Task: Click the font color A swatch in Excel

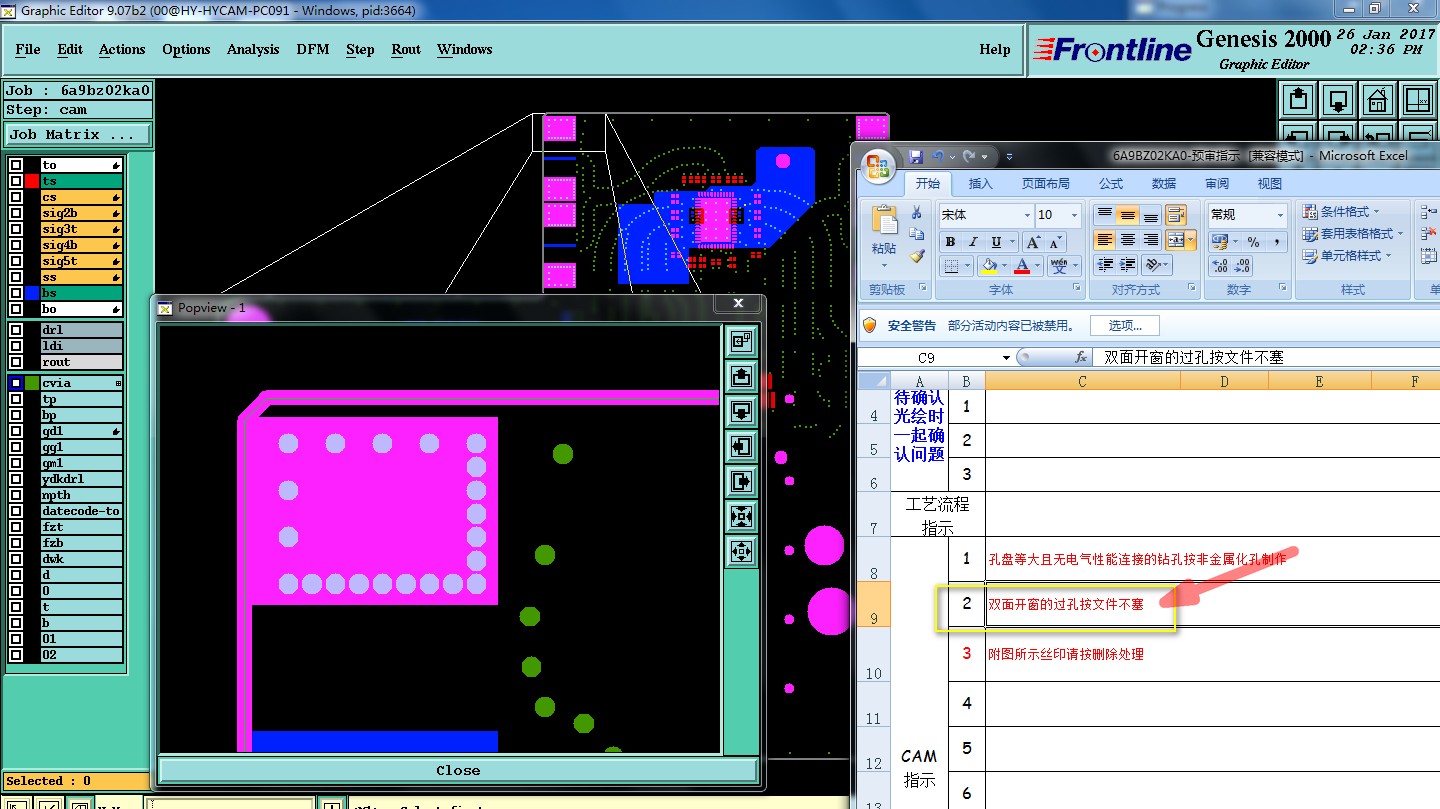Action: (1021, 266)
